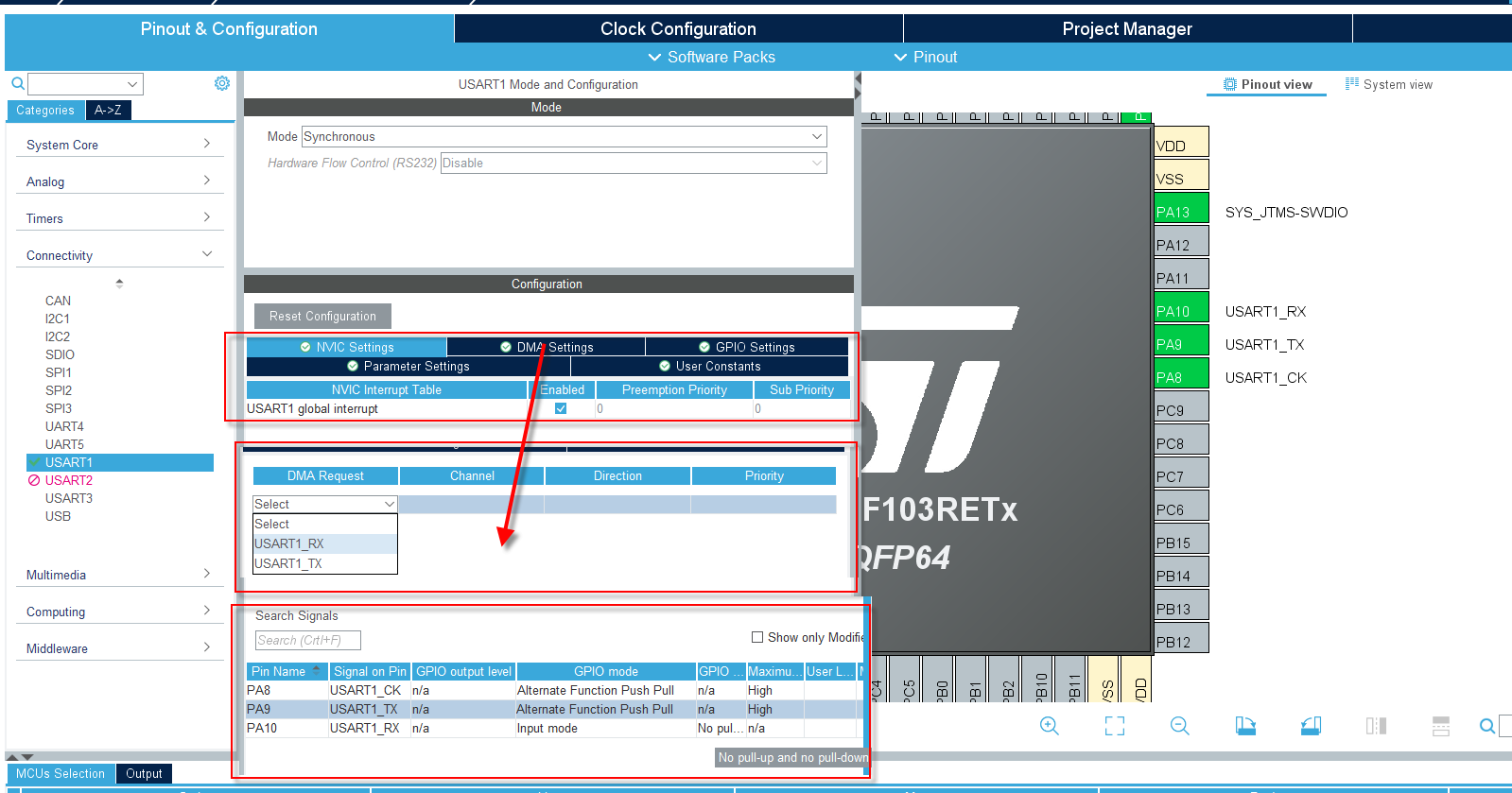Toggle Show only Modified Pins checkbox
Viewport: 1512px width, 793px height.
(x=757, y=637)
